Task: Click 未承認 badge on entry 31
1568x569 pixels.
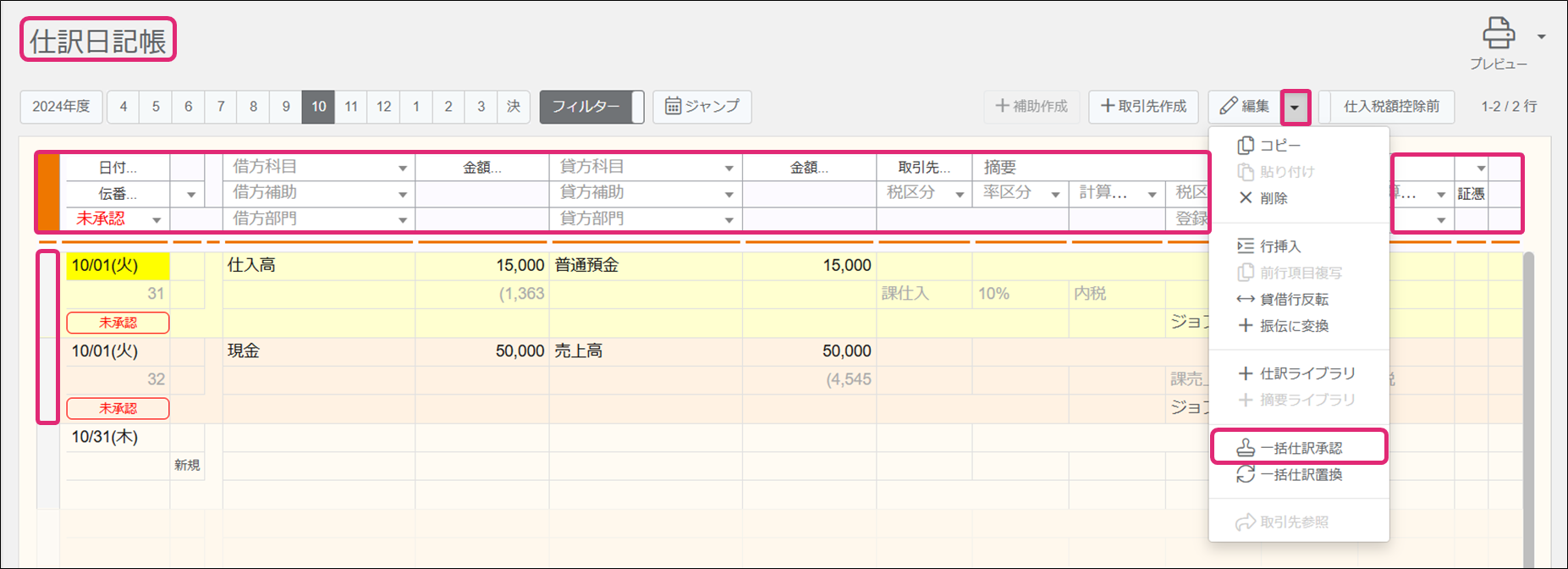Action: (118, 323)
